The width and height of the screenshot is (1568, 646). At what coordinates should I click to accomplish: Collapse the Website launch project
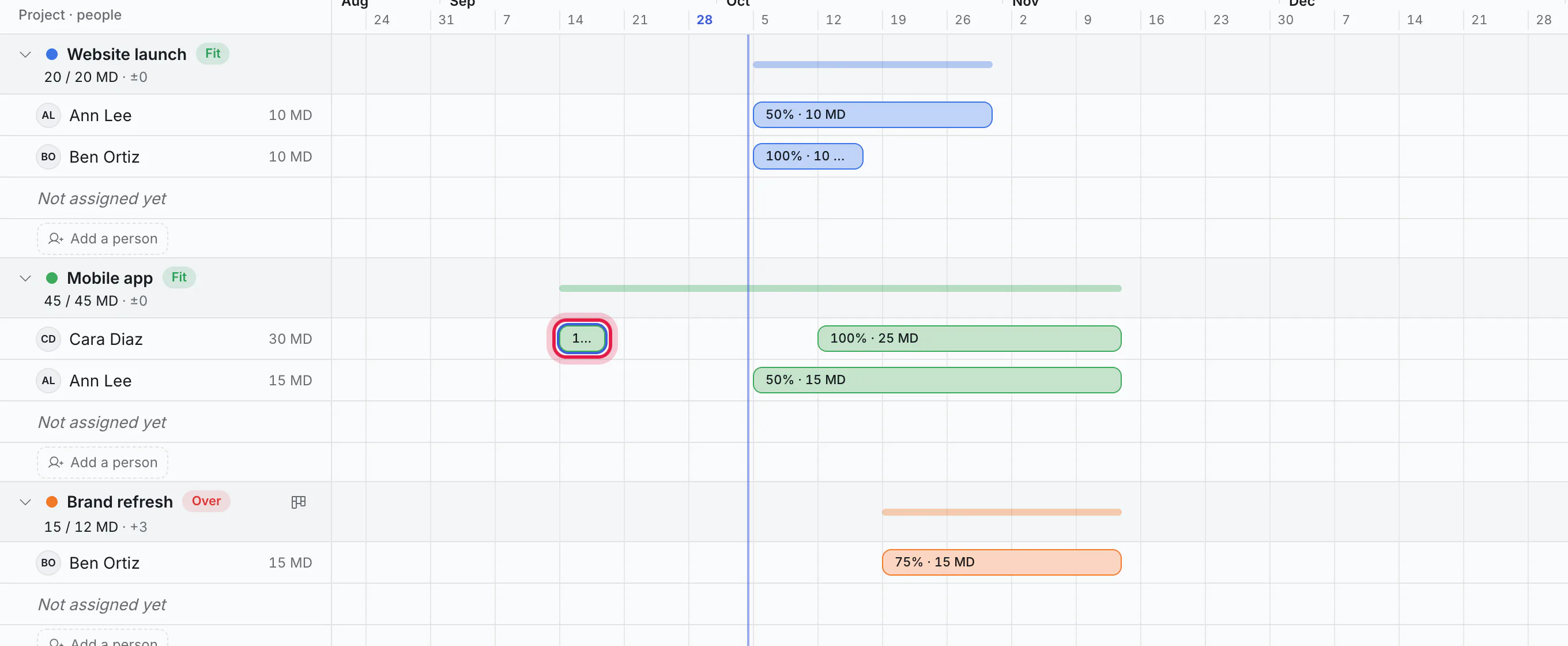coord(25,55)
